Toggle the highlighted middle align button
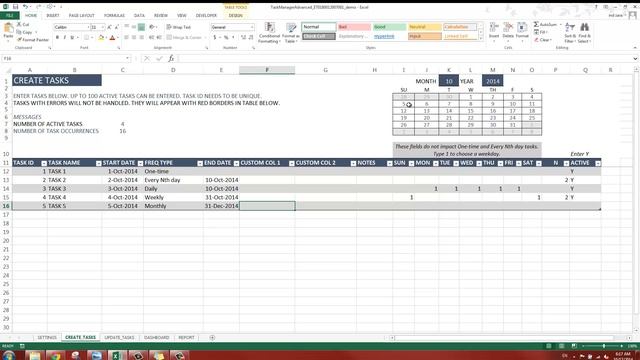The image size is (640, 360). pos(141,27)
